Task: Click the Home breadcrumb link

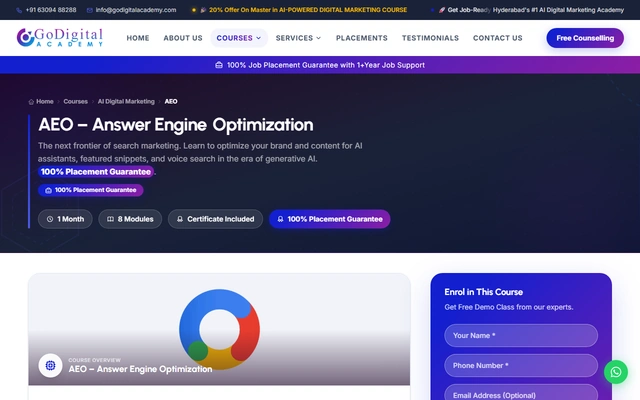Action: click(x=45, y=102)
